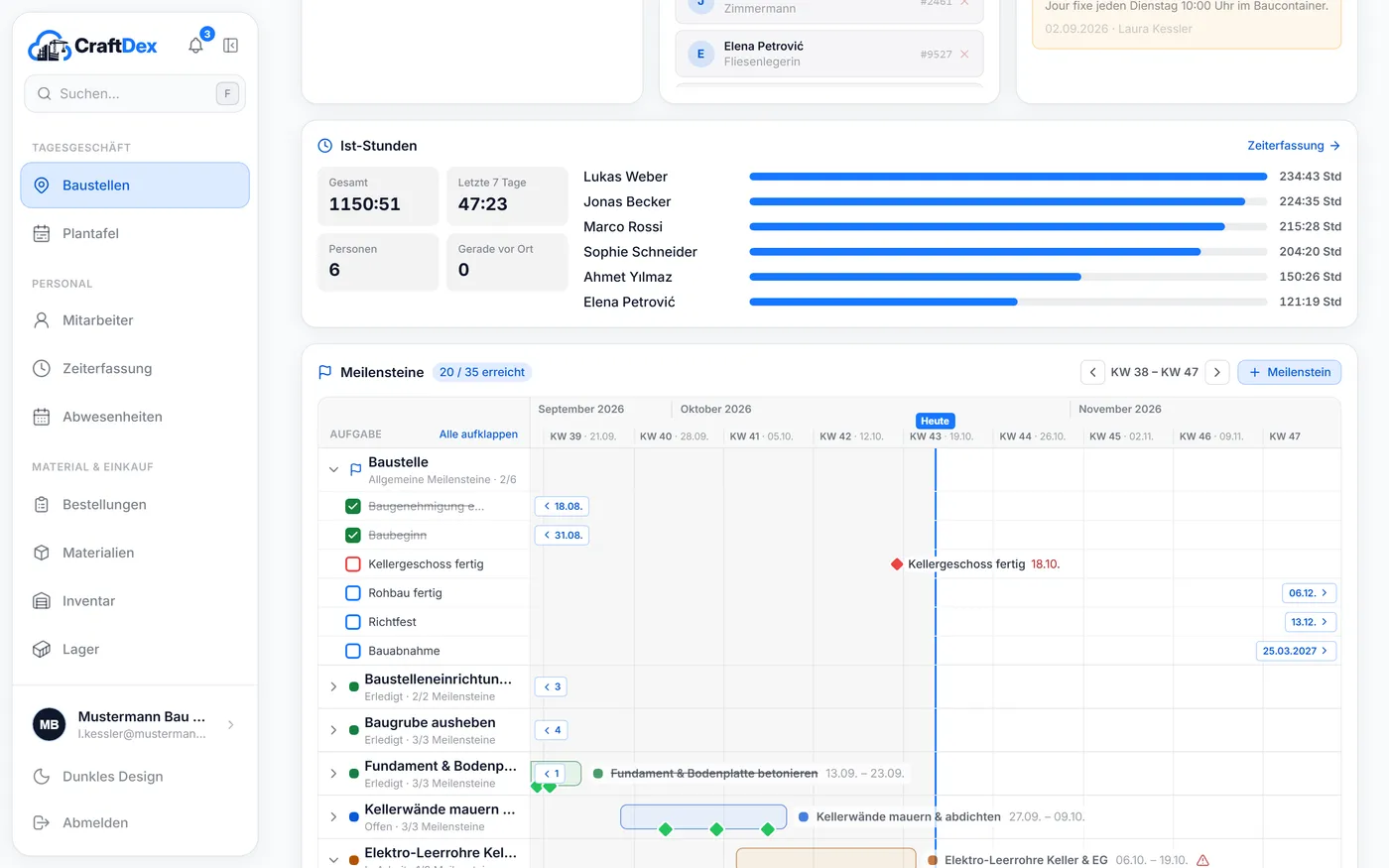
Task: Go to Plantafel
Action: [x=135, y=234]
